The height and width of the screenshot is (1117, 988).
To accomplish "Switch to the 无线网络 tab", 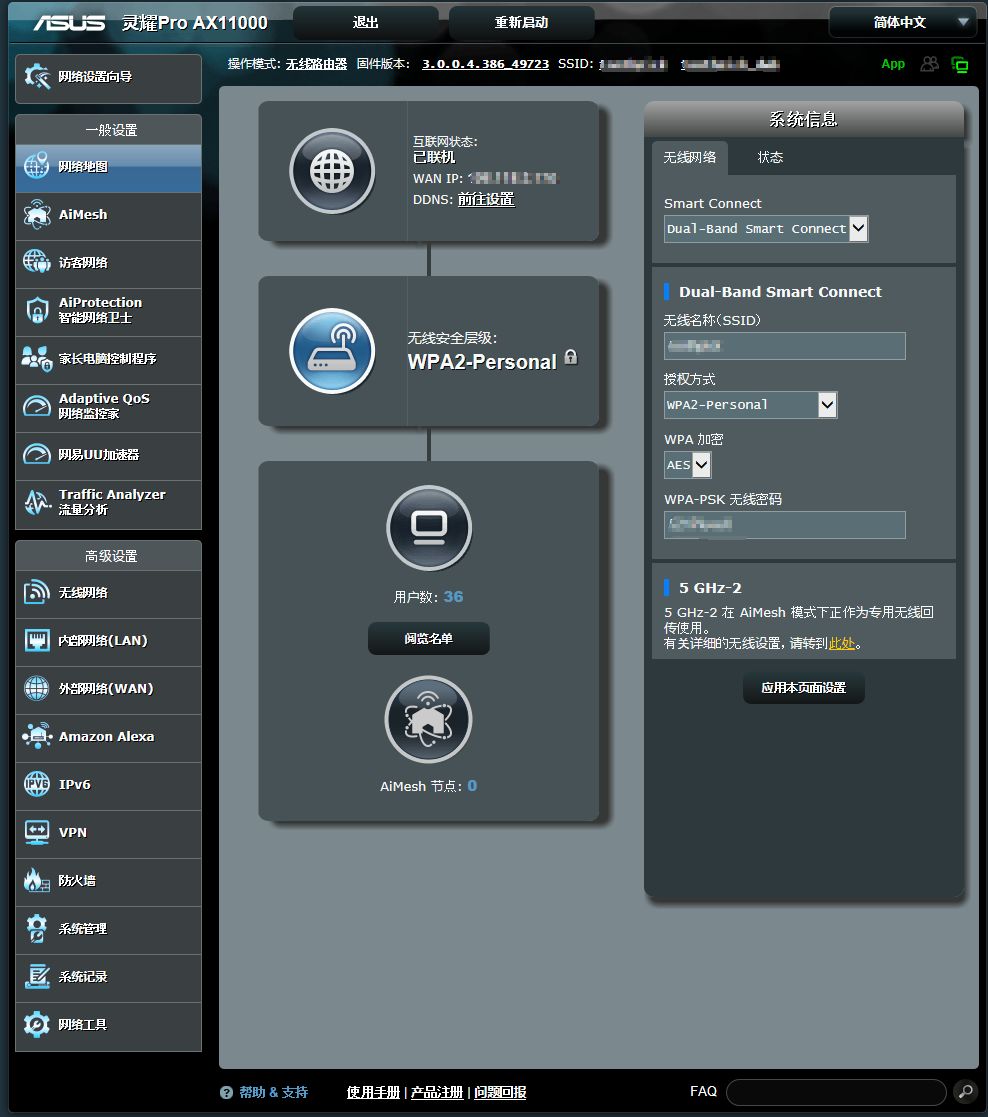I will (690, 157).
